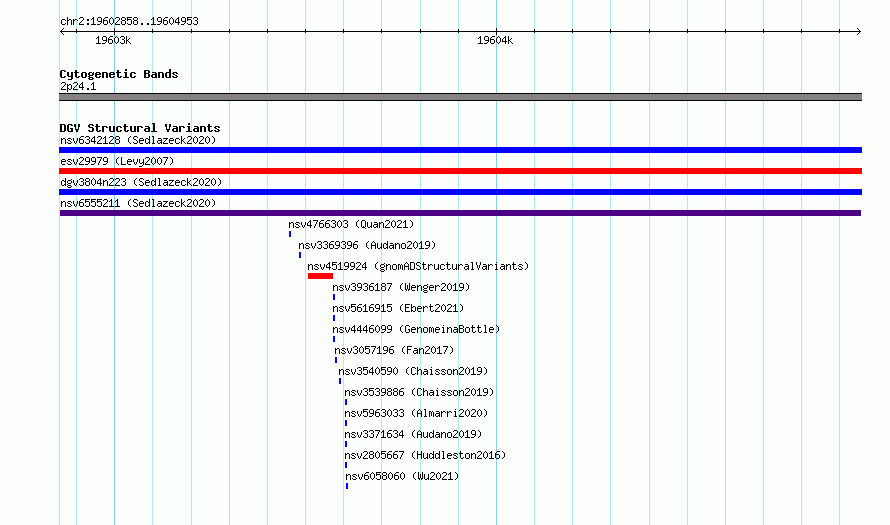The height and width of the screenshot is (525, 890).
Task: Click the left arrow of the ruler
Action: coord(62,31)
